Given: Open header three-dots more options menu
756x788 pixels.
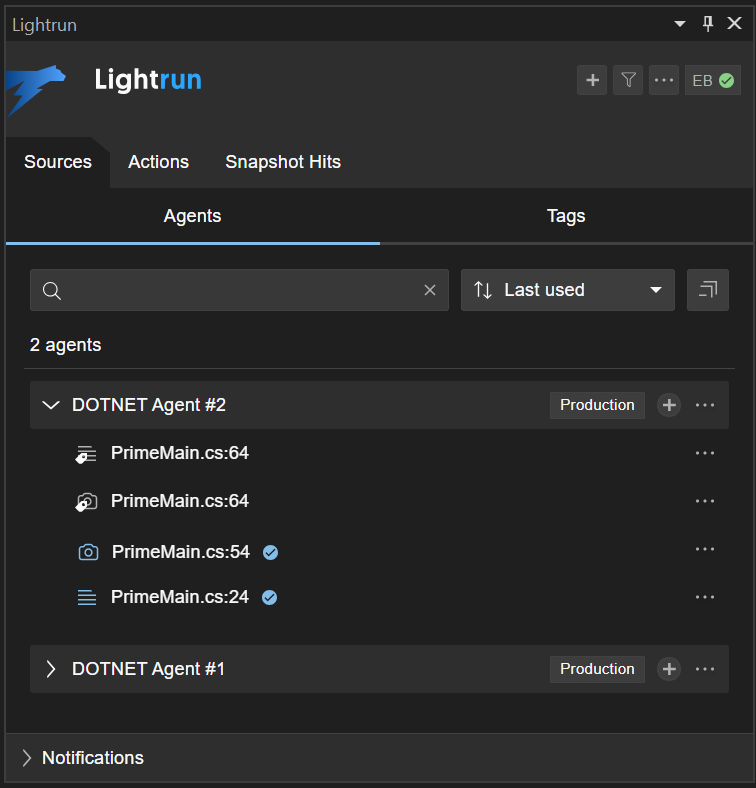Looking at the screenshot, I should point(664,80).
